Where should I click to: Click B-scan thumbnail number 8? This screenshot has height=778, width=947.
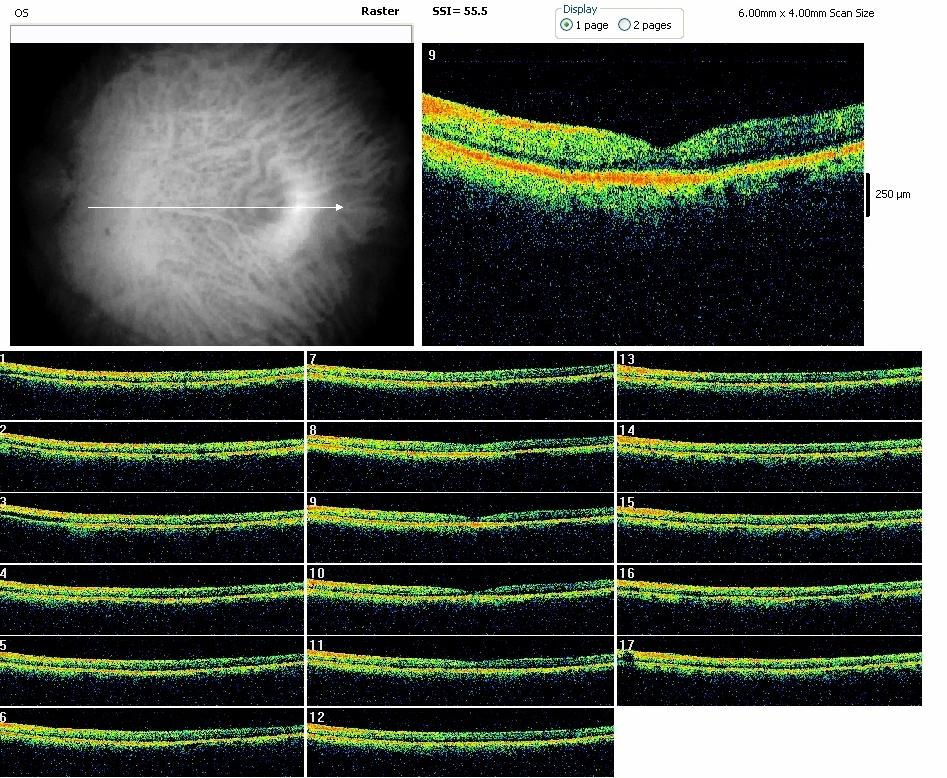point(460,456)
